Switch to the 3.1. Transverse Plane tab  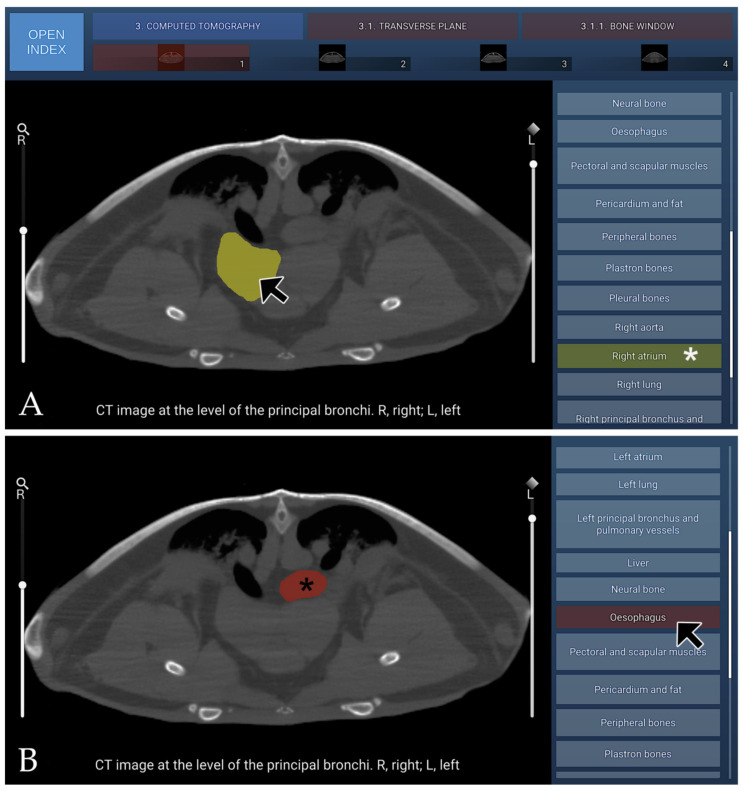[413, 26]
